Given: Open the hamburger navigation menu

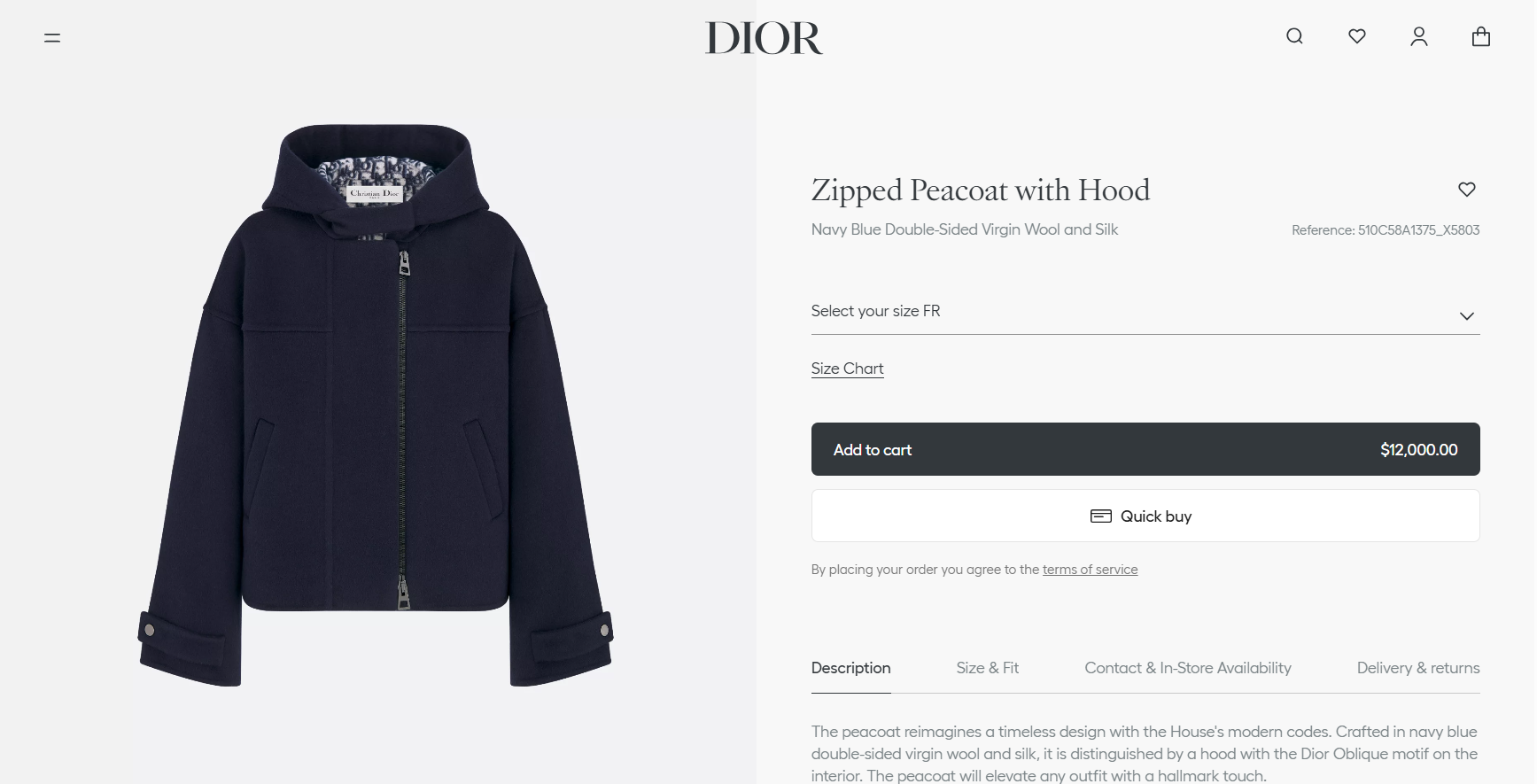Looking at the screenshot, I should click(x=52, y=37).
